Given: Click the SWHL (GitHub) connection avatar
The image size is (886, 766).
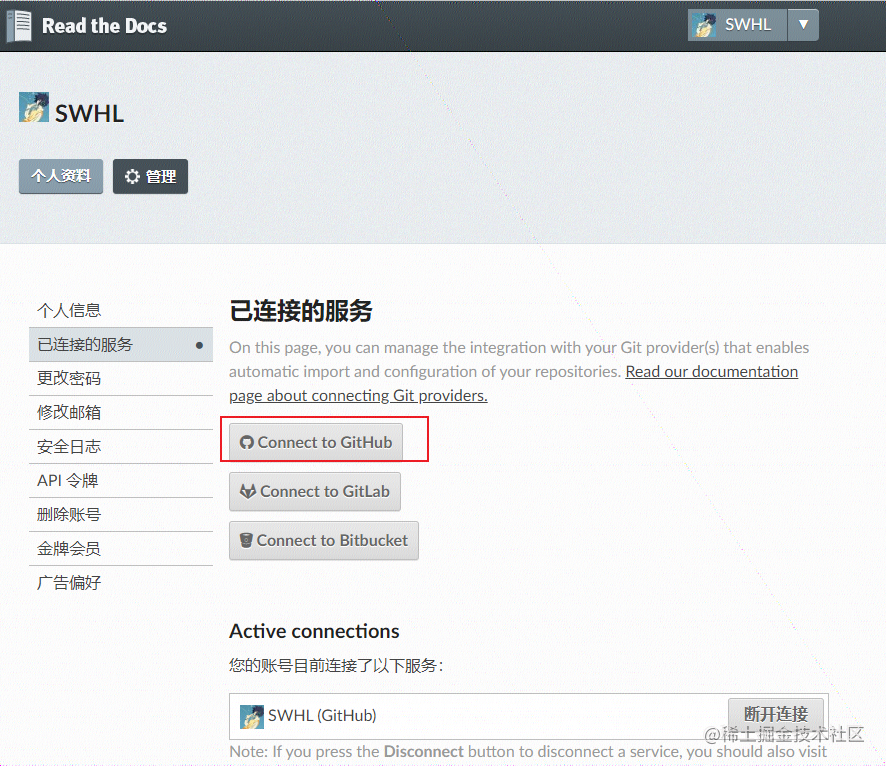Looking at the screenshot, I should coord(252,716).
